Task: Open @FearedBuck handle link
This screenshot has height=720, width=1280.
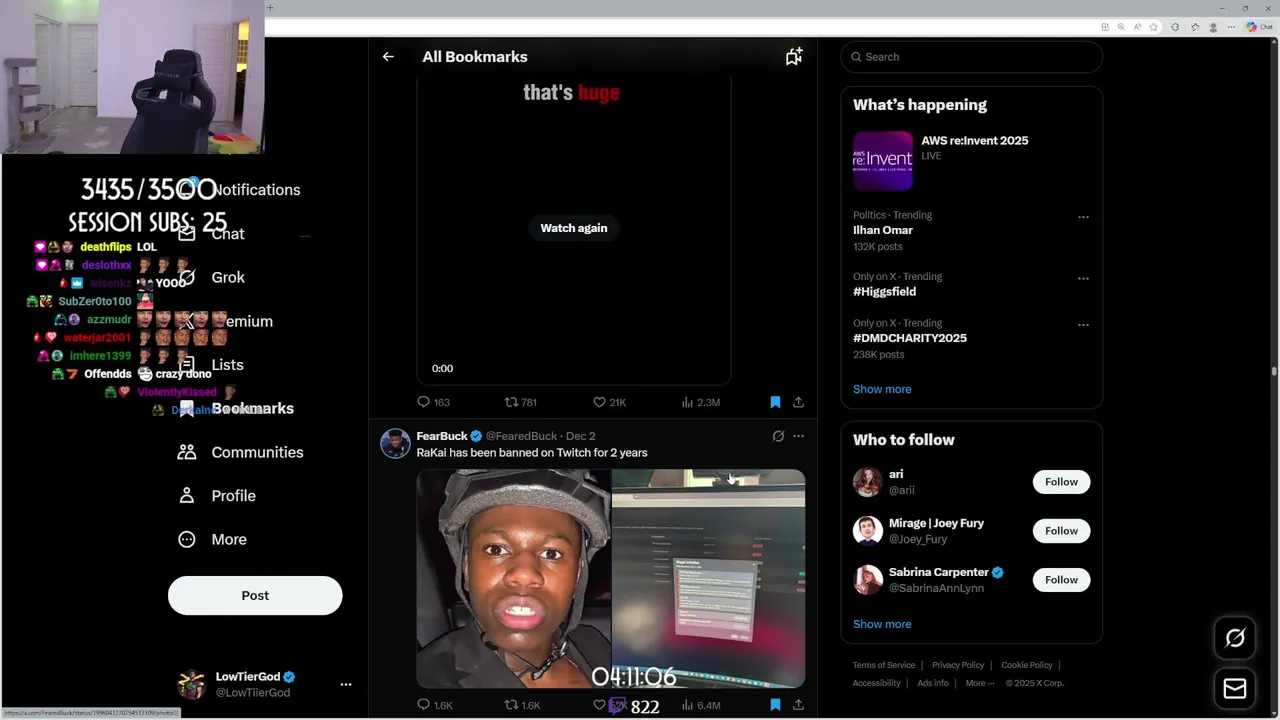Action: [521, 436]
